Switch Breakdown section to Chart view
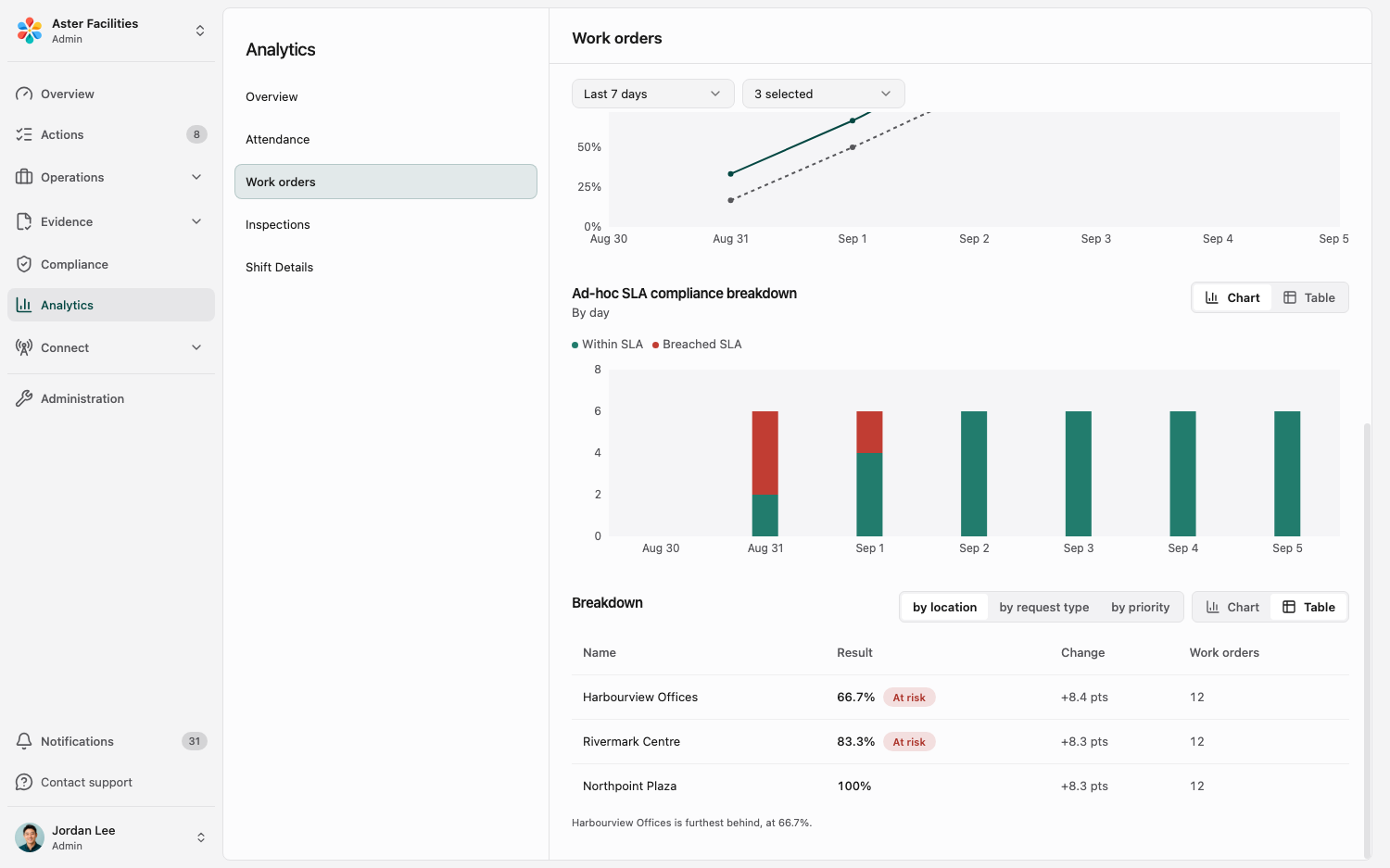The width and height of the screenshot is (1390, 868). (x=1232, y=607)
